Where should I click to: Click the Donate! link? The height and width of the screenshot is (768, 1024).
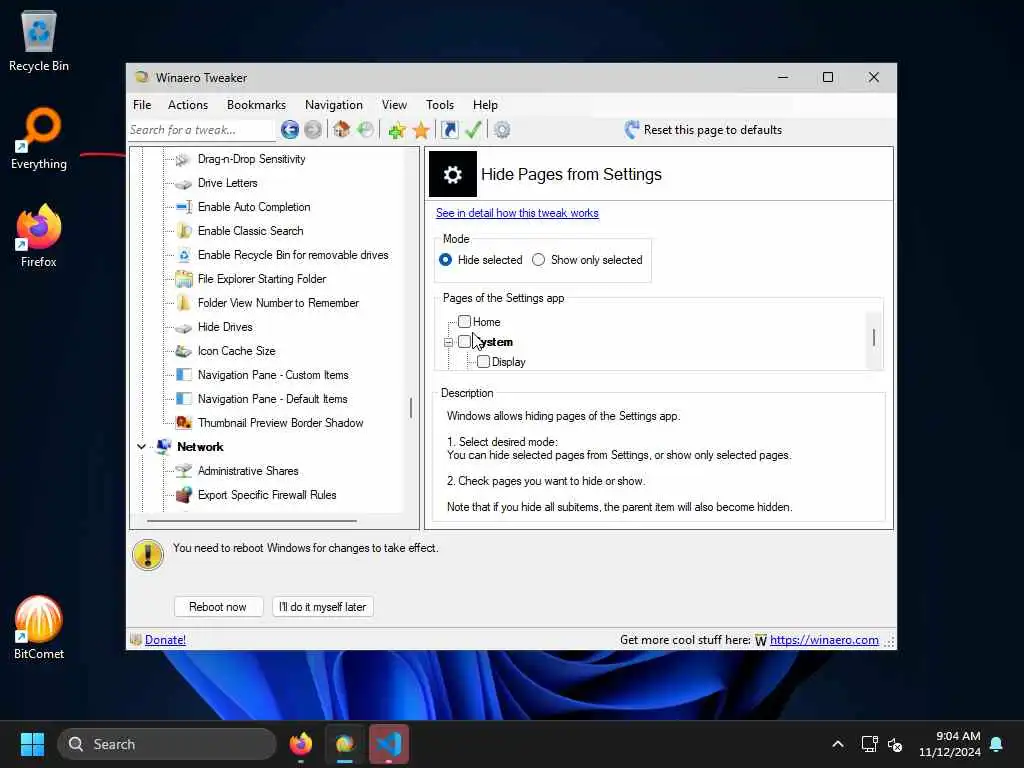pyautogui.click(x=165, y=640)
